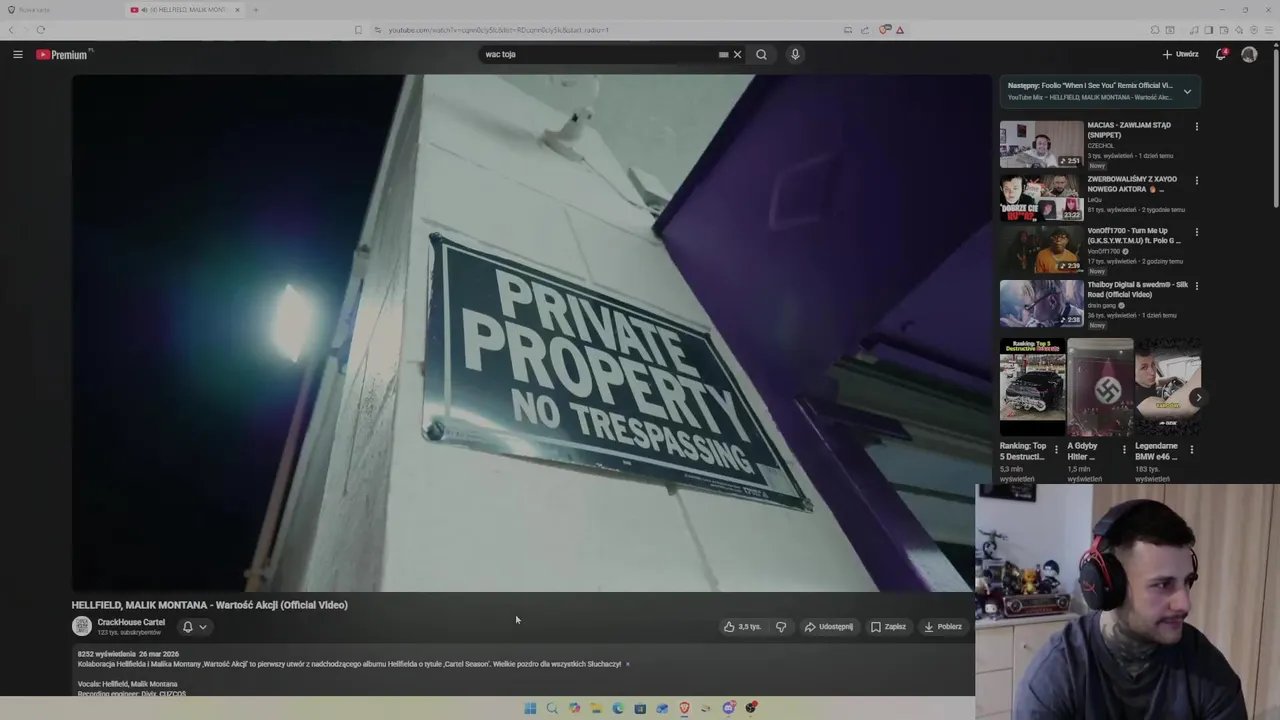Close the HELLFIELD YouTube browser tab

[x=237, y=10]
